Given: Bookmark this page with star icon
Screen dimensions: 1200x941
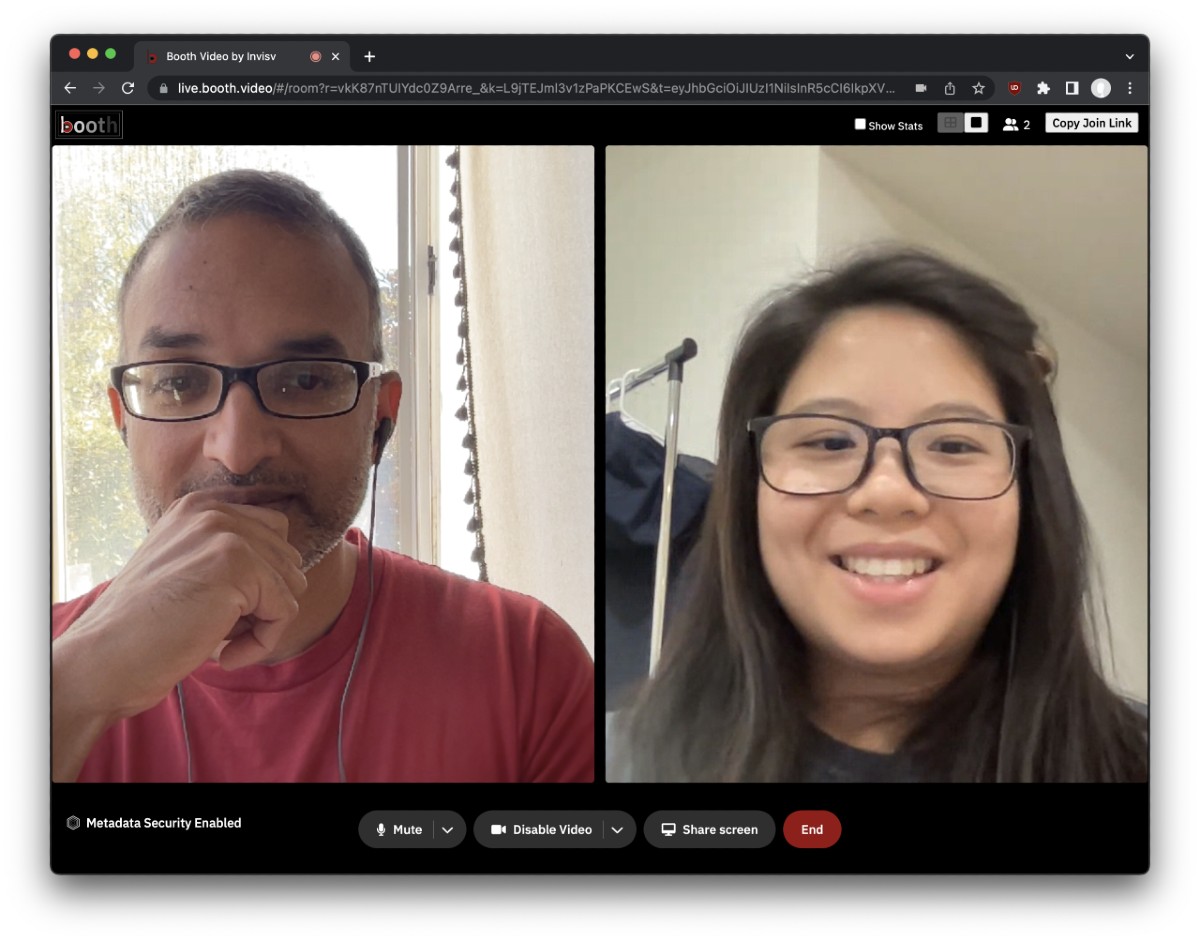Looking at the screenshot, I should (x=978, y=88).
